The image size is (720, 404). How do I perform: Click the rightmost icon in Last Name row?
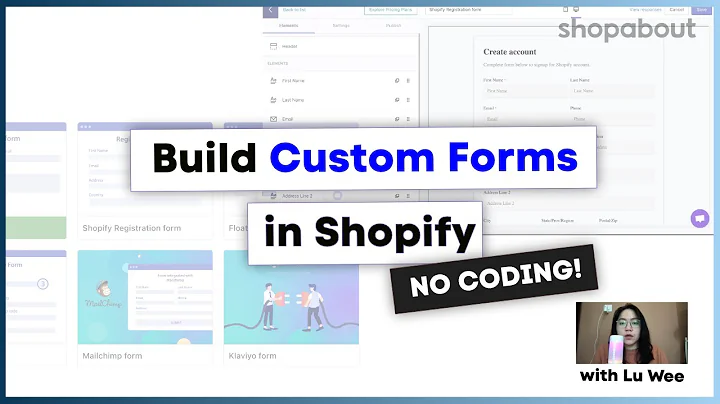click(408, 100)
